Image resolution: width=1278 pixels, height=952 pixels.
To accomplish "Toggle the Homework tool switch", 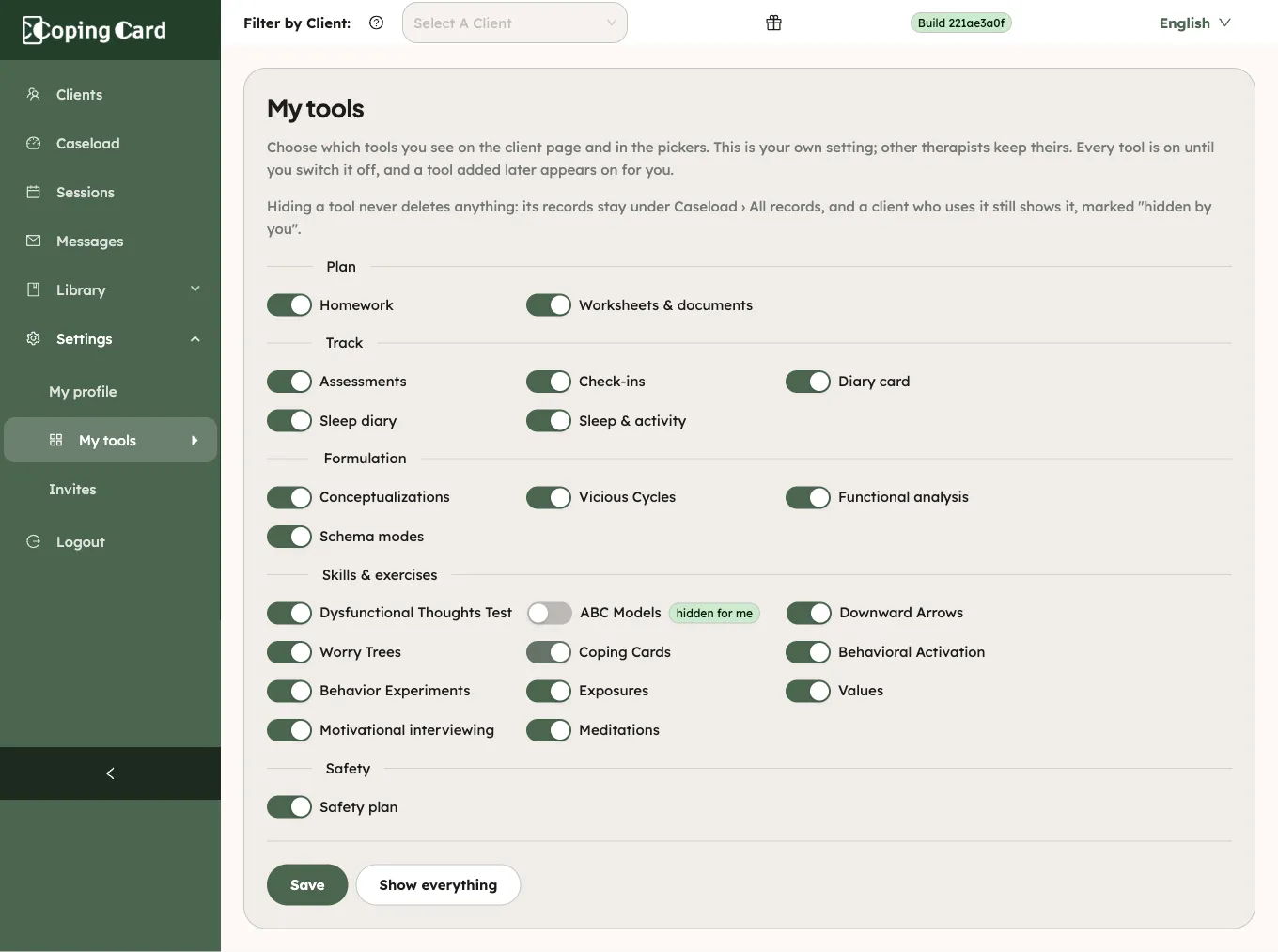I will [289, 305].
